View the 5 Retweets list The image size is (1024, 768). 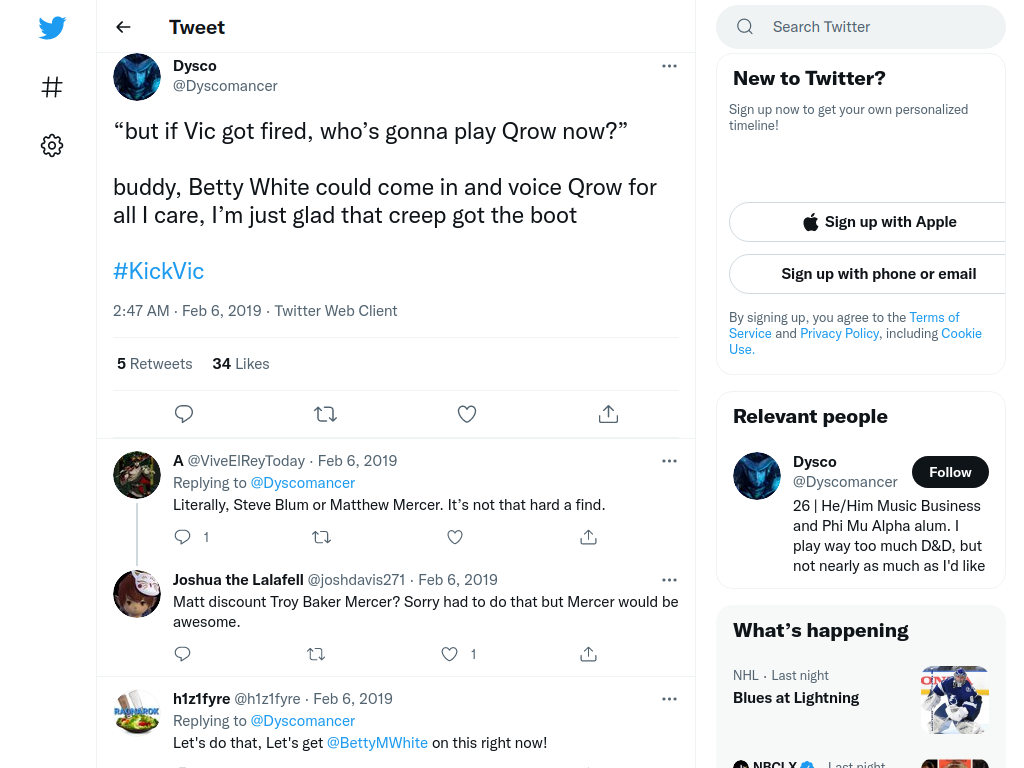pos(155,364)
